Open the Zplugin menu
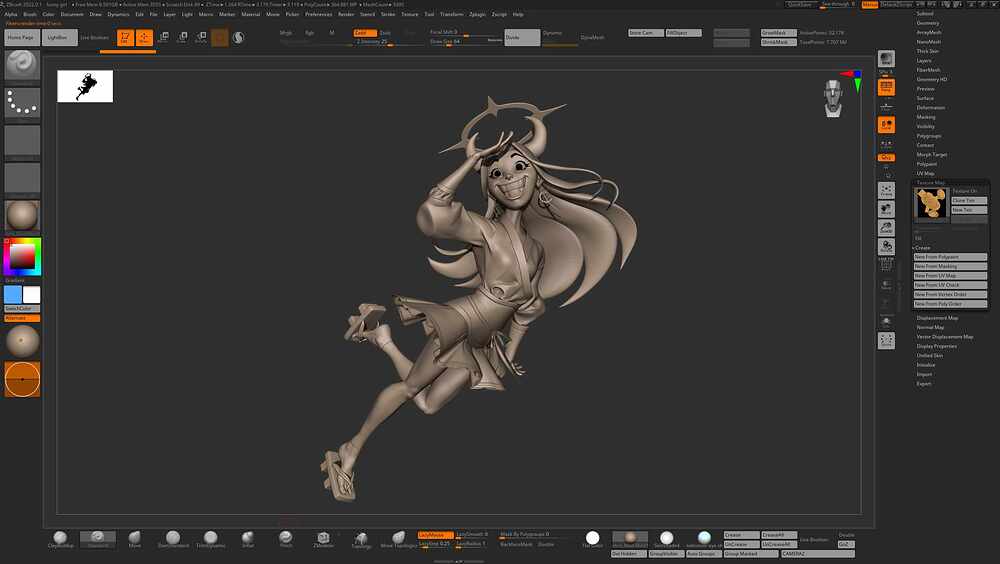 [x=477, y=14]
